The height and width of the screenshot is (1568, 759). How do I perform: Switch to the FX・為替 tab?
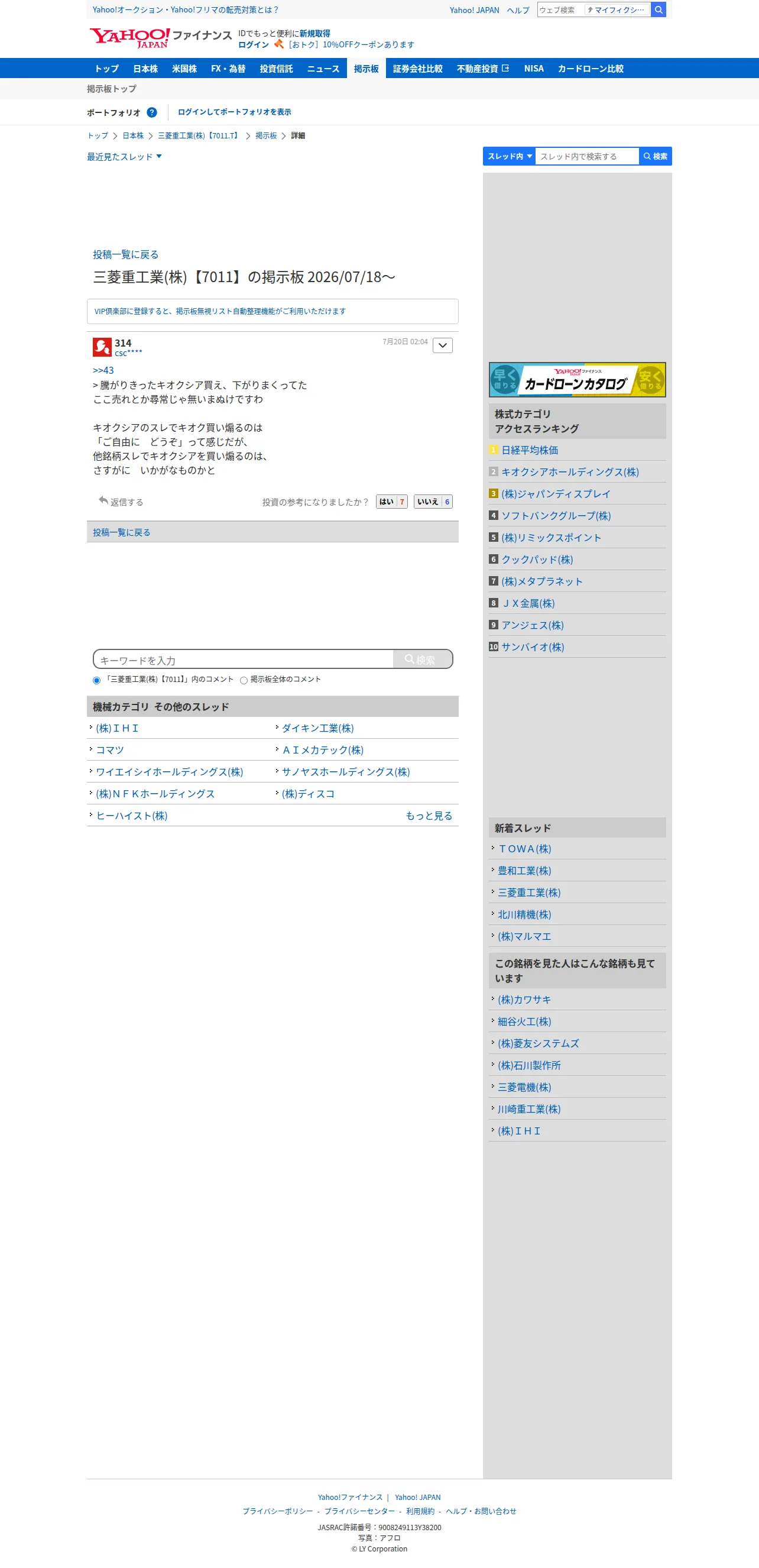point(228,69)
